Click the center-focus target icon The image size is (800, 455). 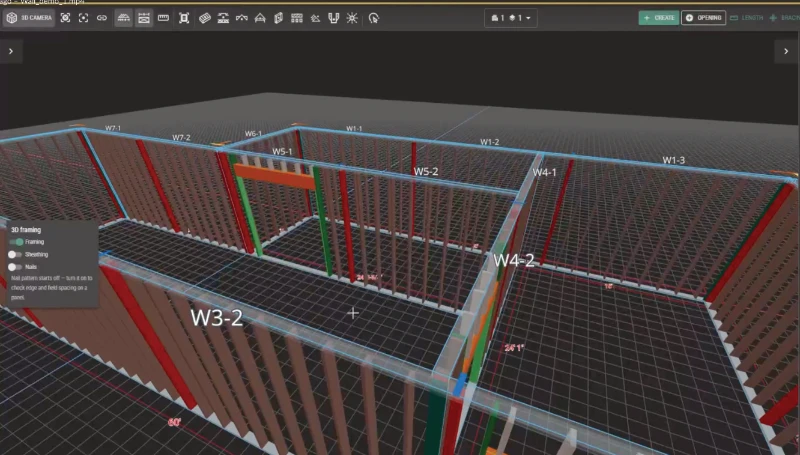[x=83, y=18]
